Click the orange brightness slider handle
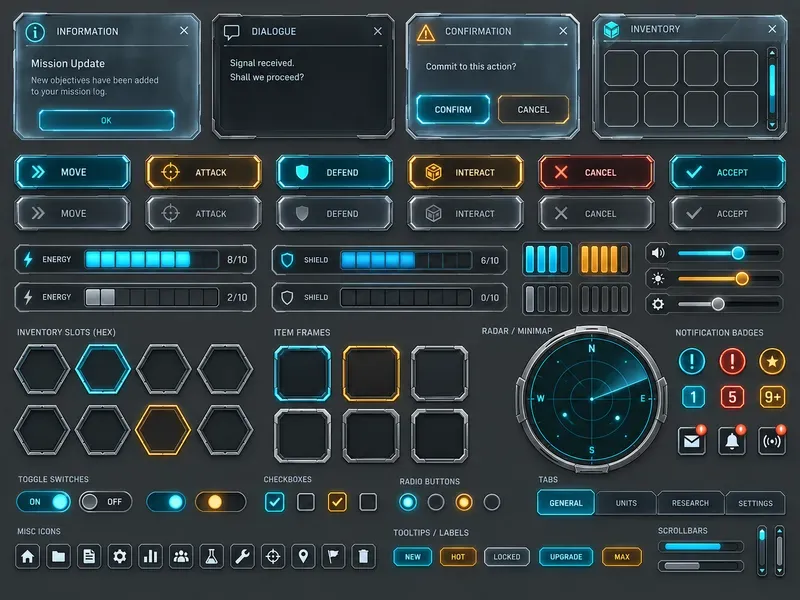 coord(742,279)
